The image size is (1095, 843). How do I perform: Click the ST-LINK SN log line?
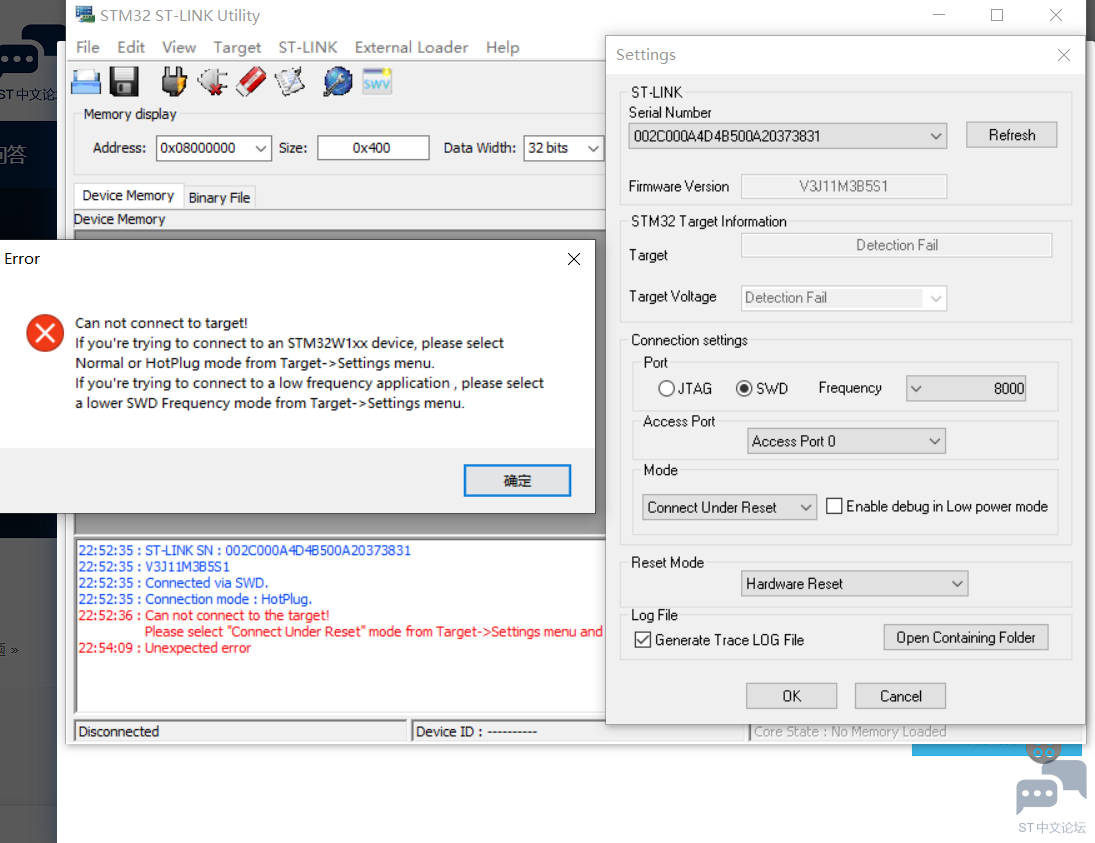(x=244, y=550)
